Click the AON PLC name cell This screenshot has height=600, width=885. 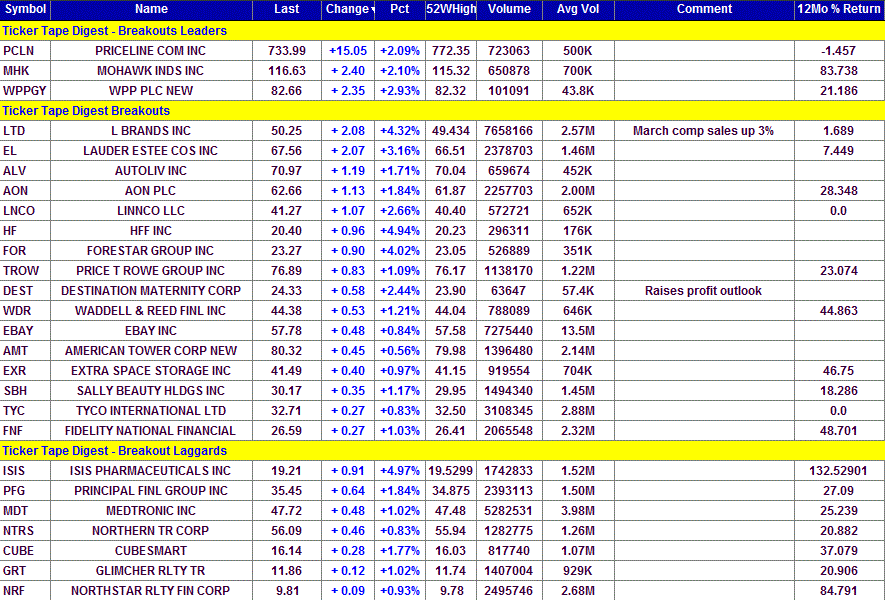pyautogui.click(x=151, y=191)
